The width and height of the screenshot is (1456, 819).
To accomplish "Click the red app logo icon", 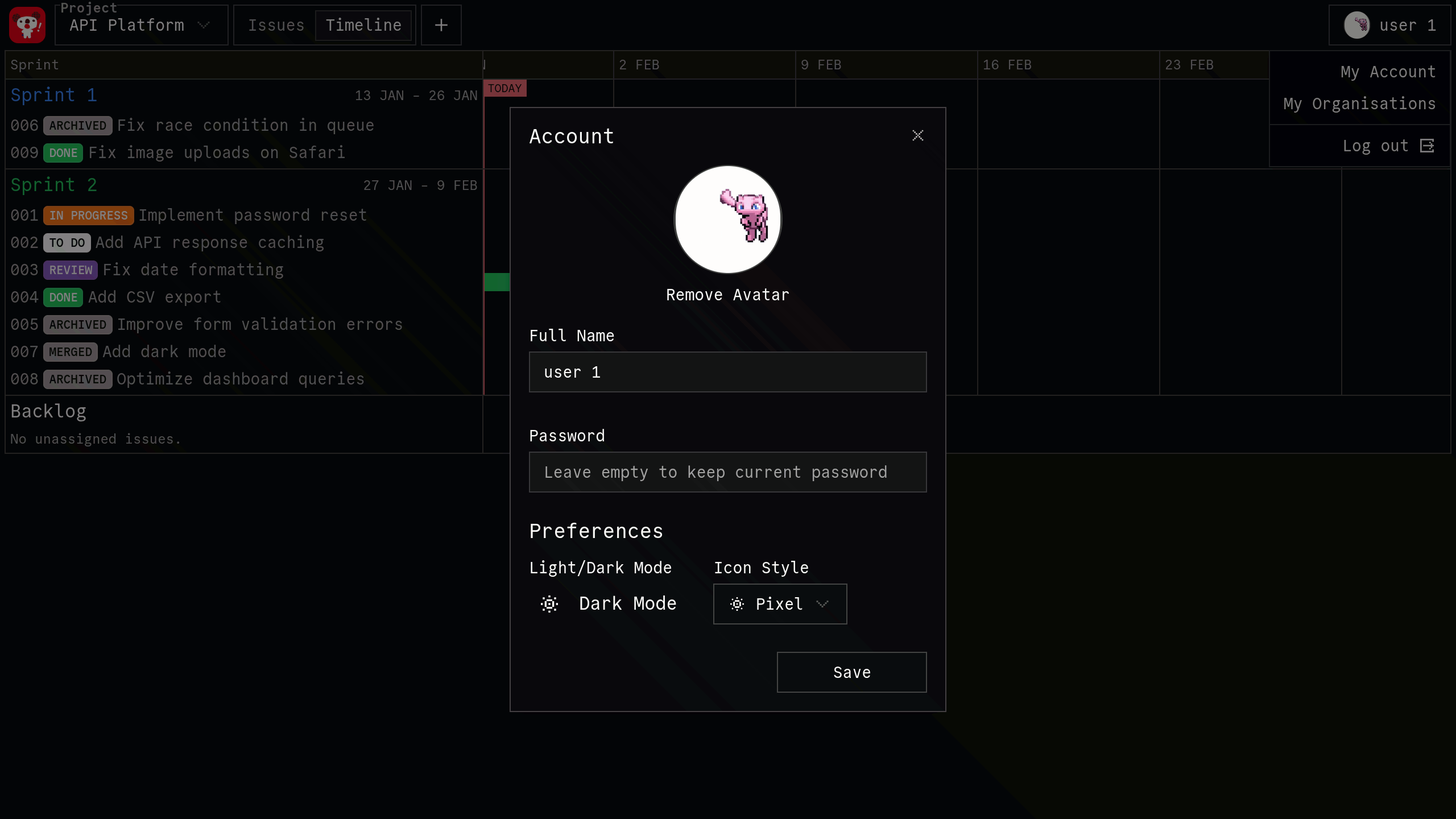I will tap(27, 25).
